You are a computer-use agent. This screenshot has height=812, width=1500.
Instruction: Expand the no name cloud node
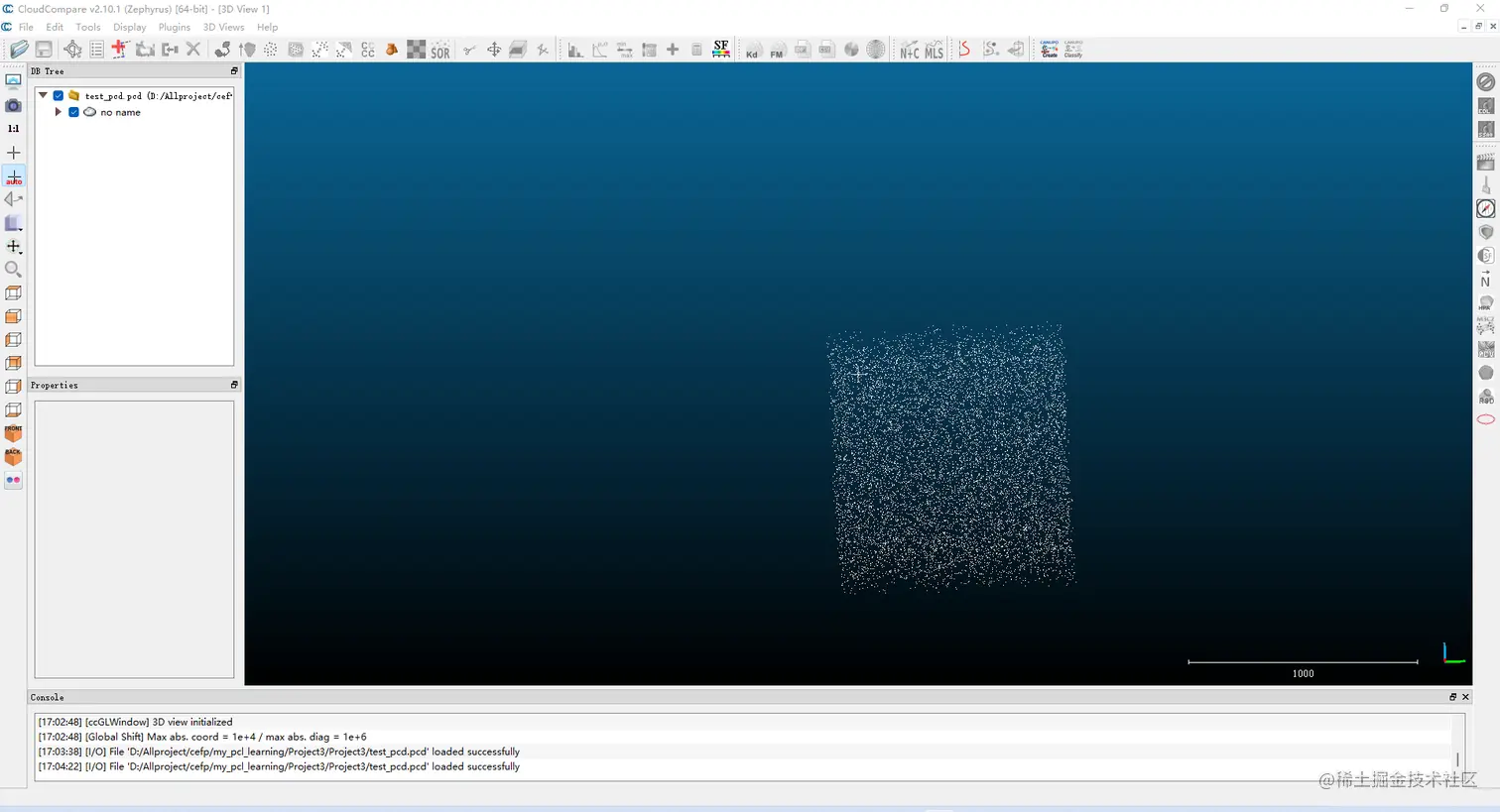coord(58,112)
